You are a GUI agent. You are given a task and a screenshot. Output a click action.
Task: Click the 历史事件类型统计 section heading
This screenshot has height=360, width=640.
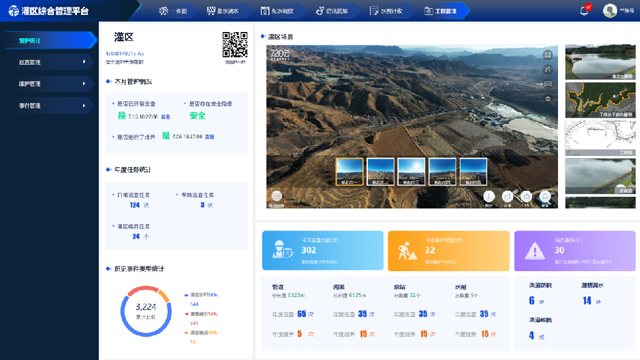tap(139, 269)
